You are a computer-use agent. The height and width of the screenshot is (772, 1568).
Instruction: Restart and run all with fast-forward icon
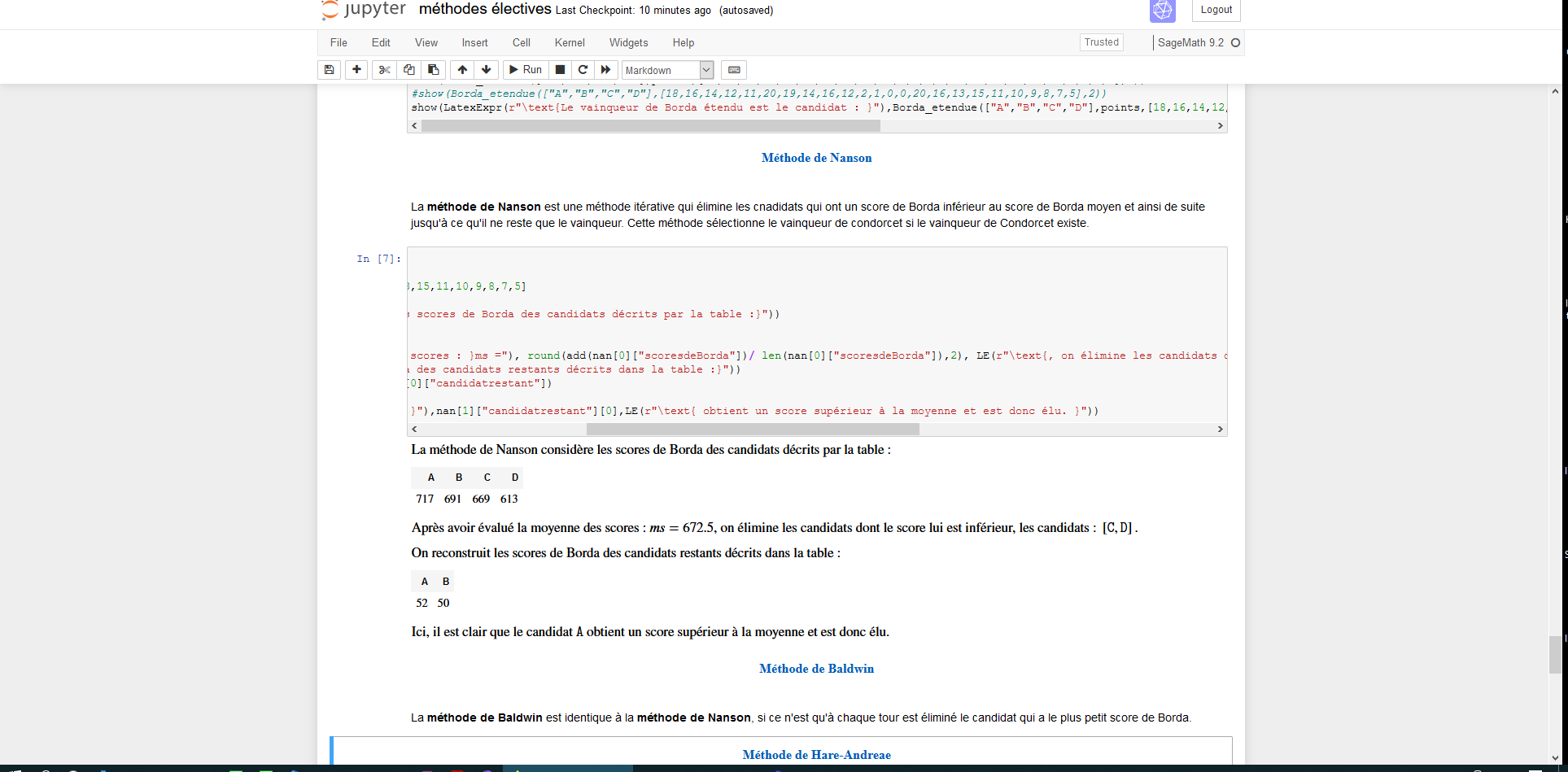point(605,70)
